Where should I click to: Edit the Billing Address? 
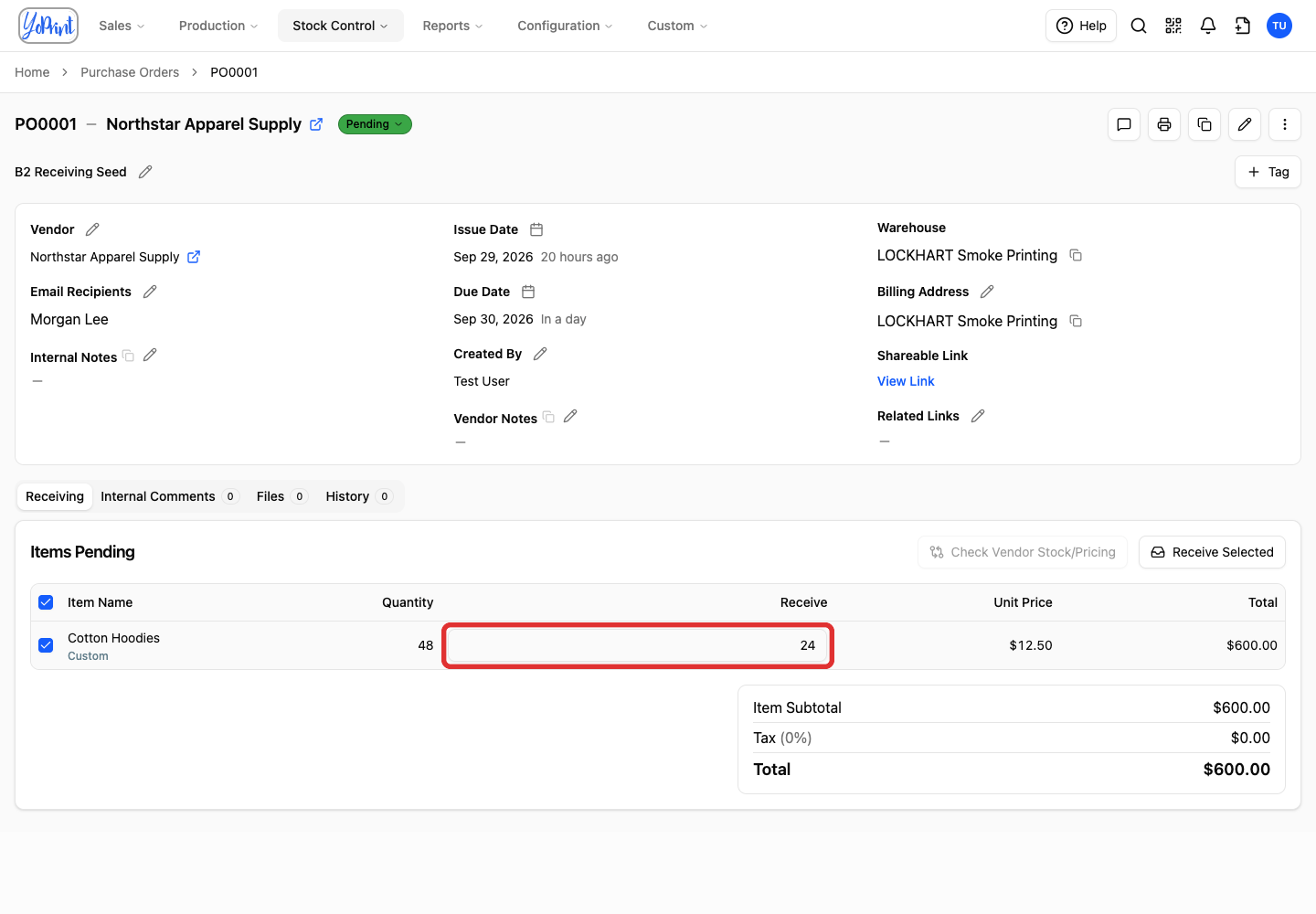tap(987, 292)
